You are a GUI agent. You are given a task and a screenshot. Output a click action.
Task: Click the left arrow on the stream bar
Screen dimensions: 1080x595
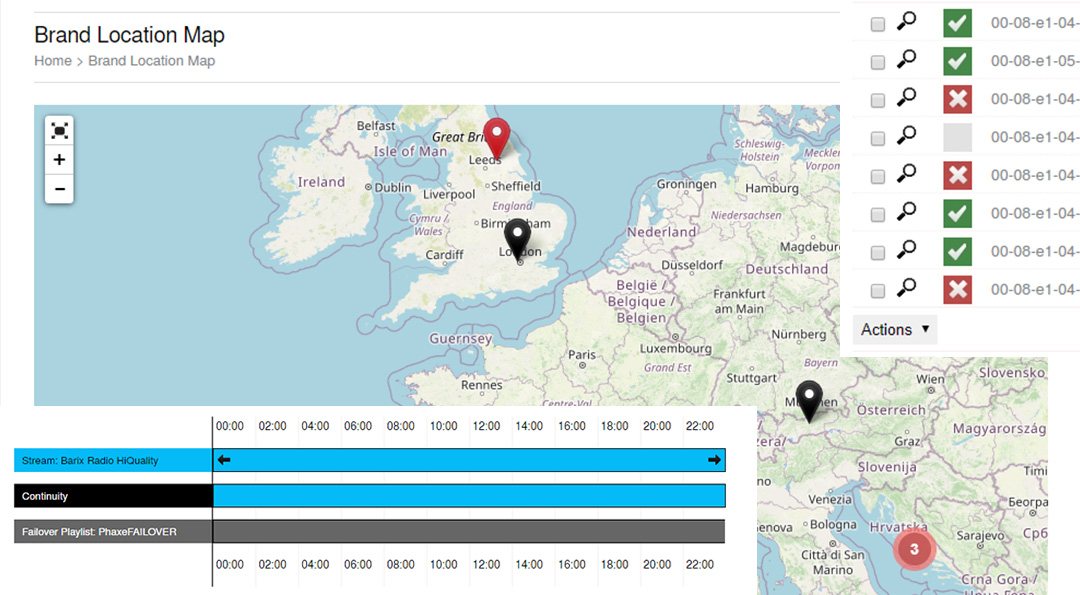pos(225,460)
